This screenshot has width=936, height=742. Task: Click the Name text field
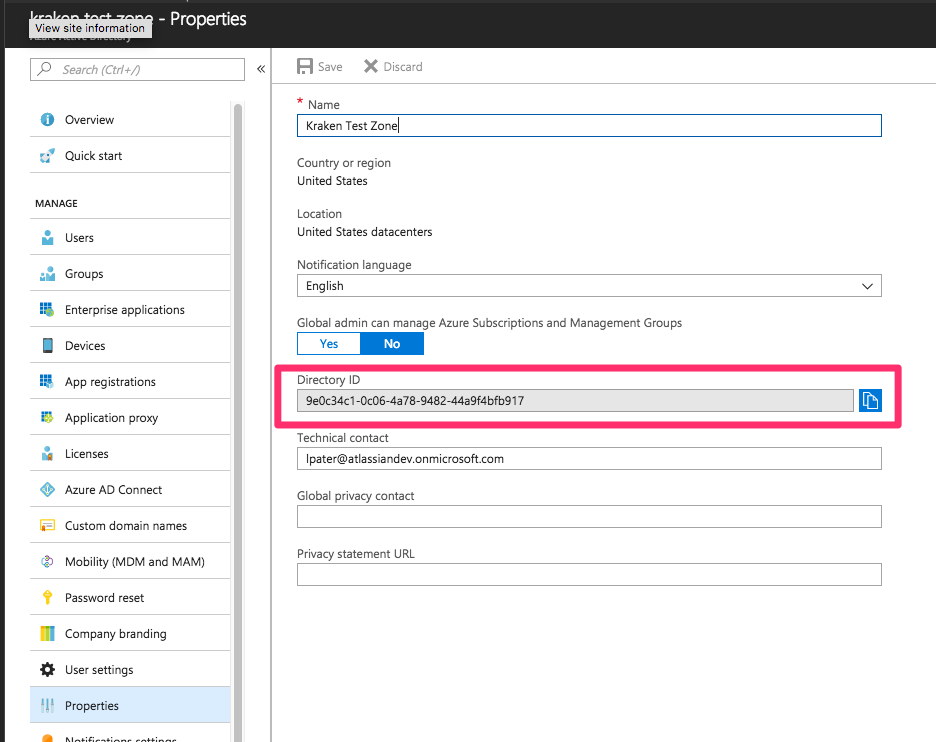point(589,125)
